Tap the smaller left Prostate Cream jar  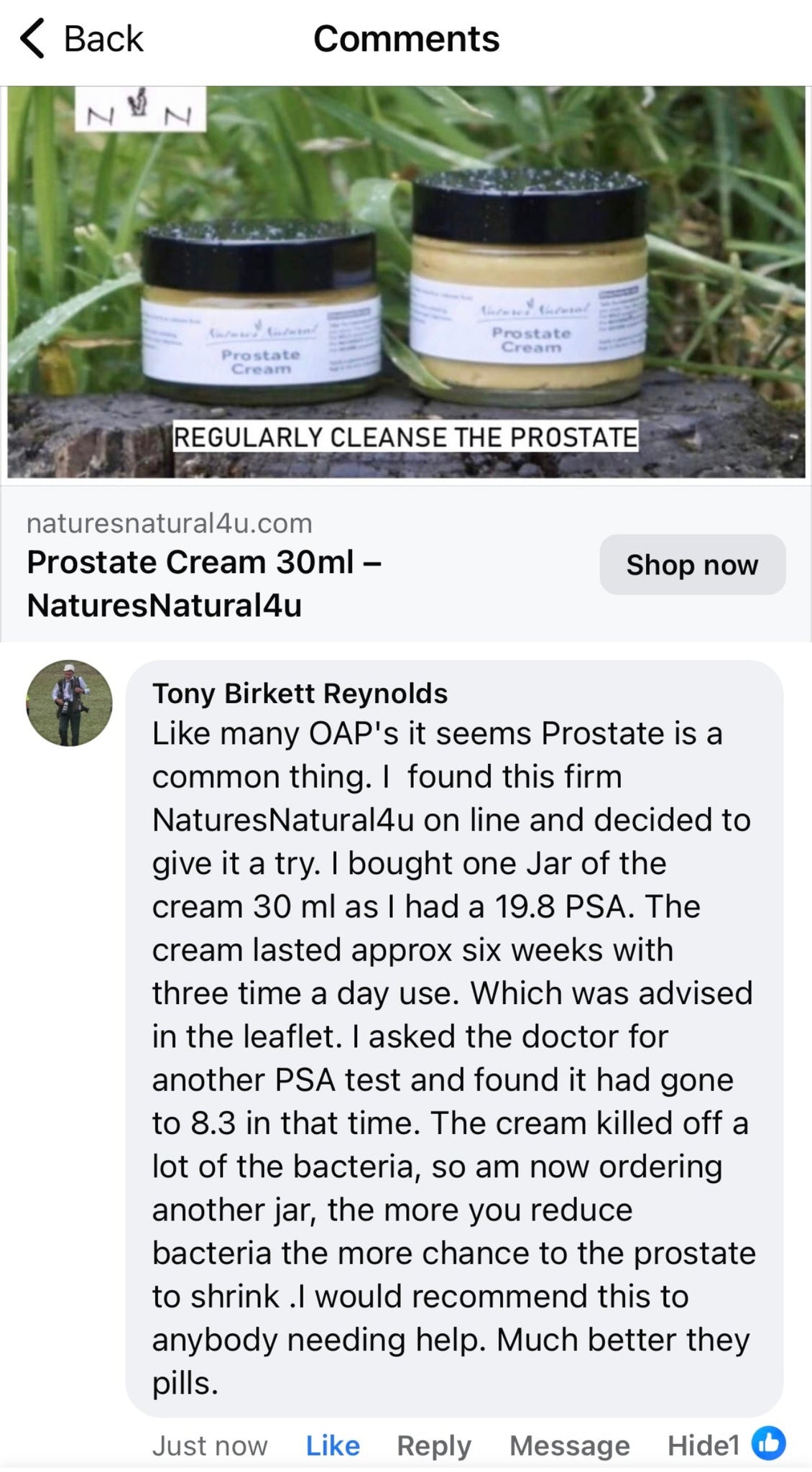pyautogui.click(x=260, y=316)
